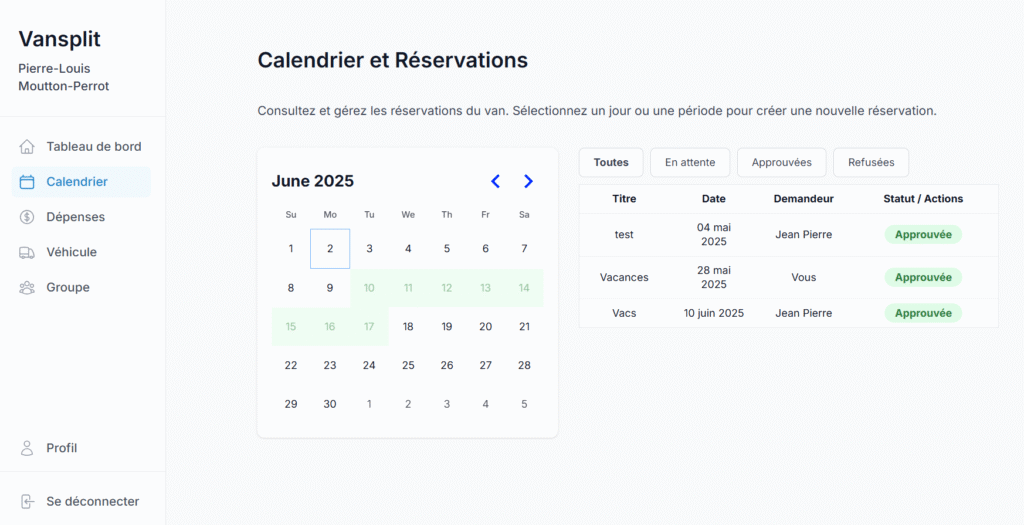This screenshot has width=1024, height=525.
Task: Filter reservations by Approuvées
Action: 781,162
